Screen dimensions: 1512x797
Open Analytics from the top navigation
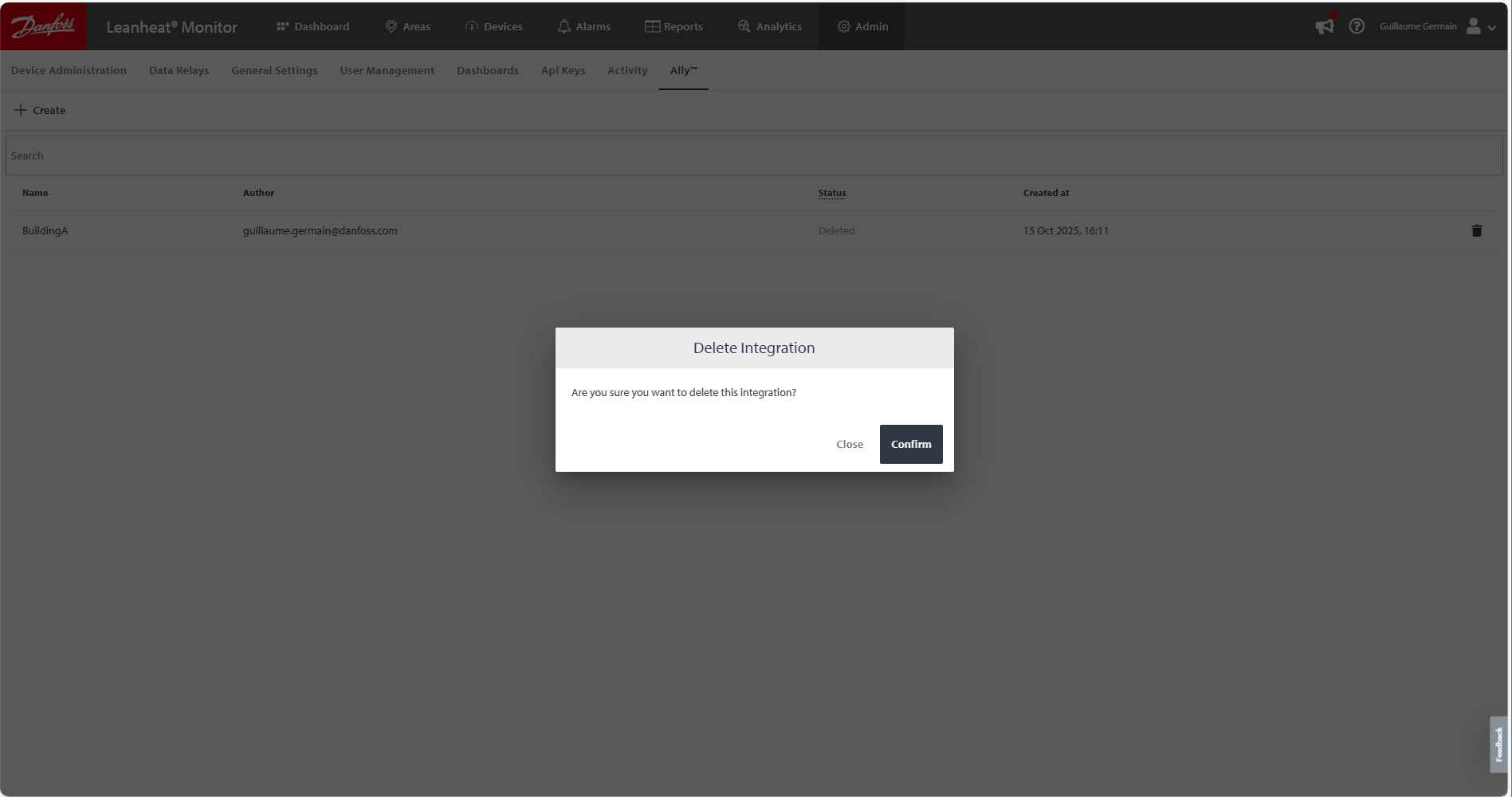pyautogui.click(x=769, y=26)
